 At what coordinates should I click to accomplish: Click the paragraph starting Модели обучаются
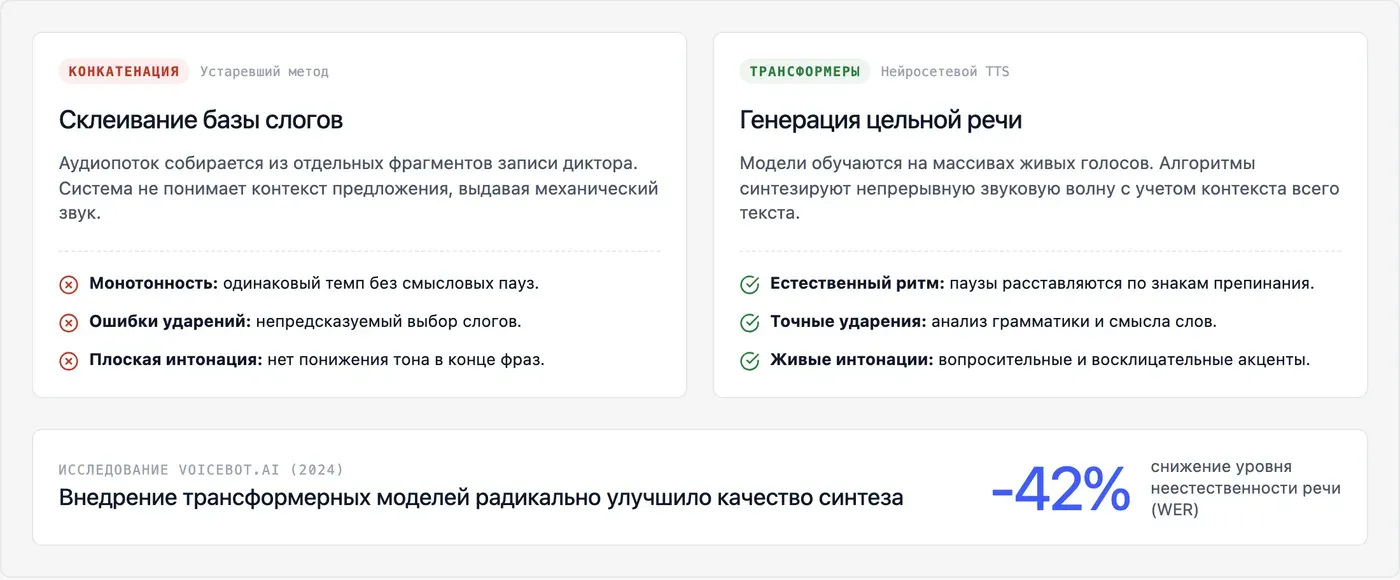click(1040, 188)
